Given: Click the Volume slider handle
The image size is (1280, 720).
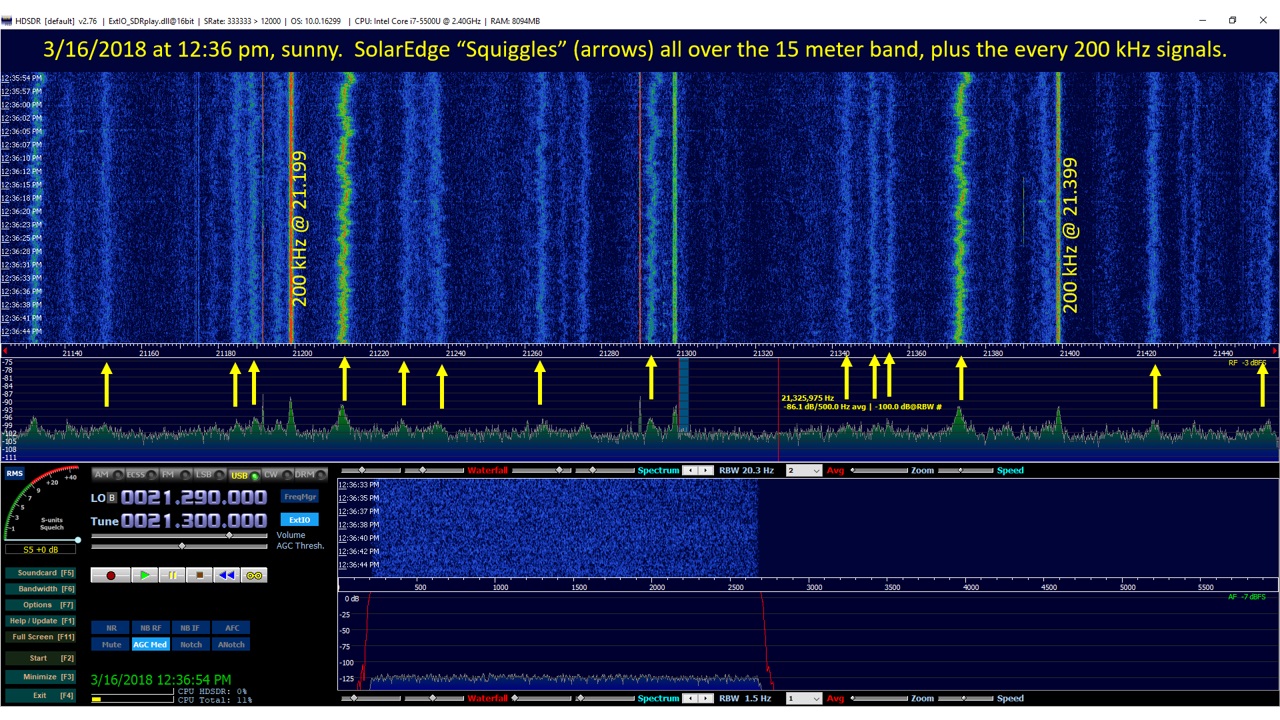Looking at the screenshot, I should [x=229, y=536].
